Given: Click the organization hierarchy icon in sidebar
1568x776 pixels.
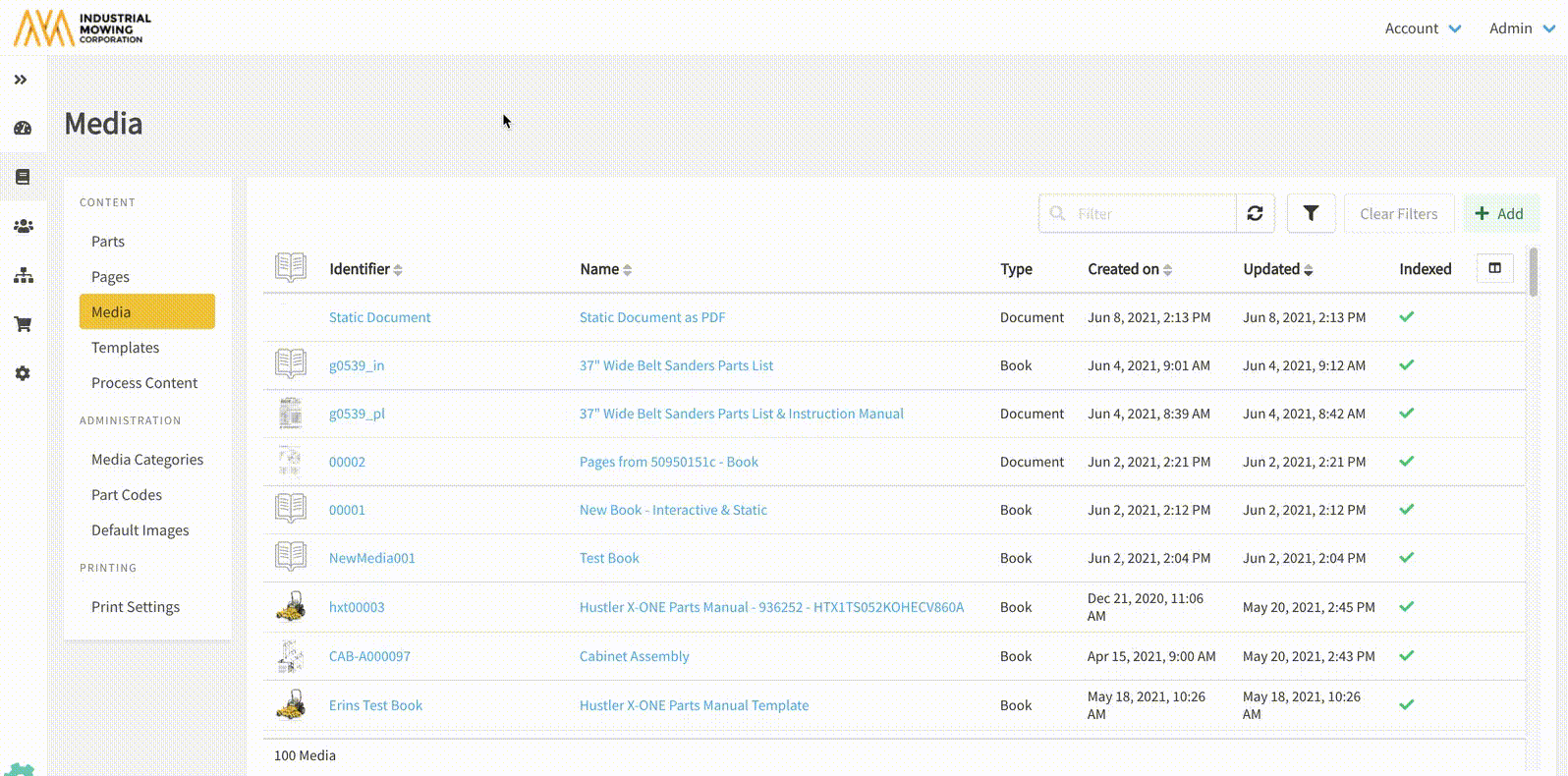Looking at the screenshot, I should tap(23, 276).
